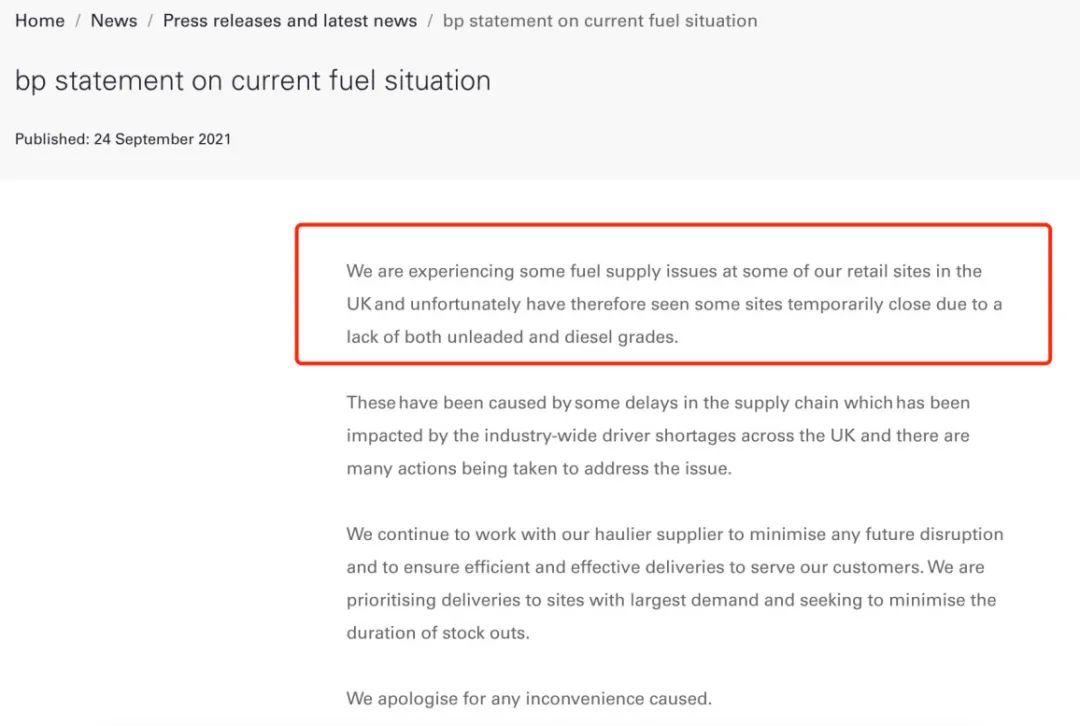Click the bp statement page heading
Viewport: 1080px width, 726px height.
click(253, 81)
